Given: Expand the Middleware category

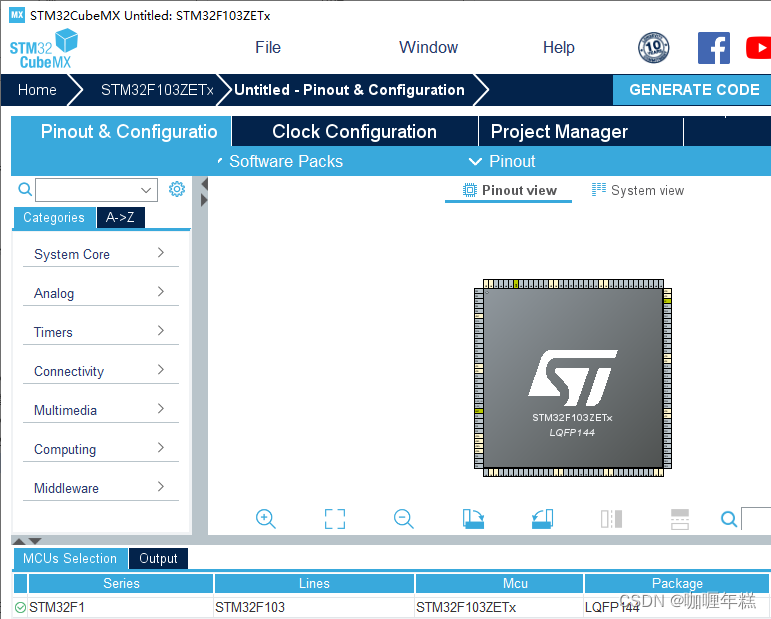Looking at the screenshot, I should pos(101,488).
